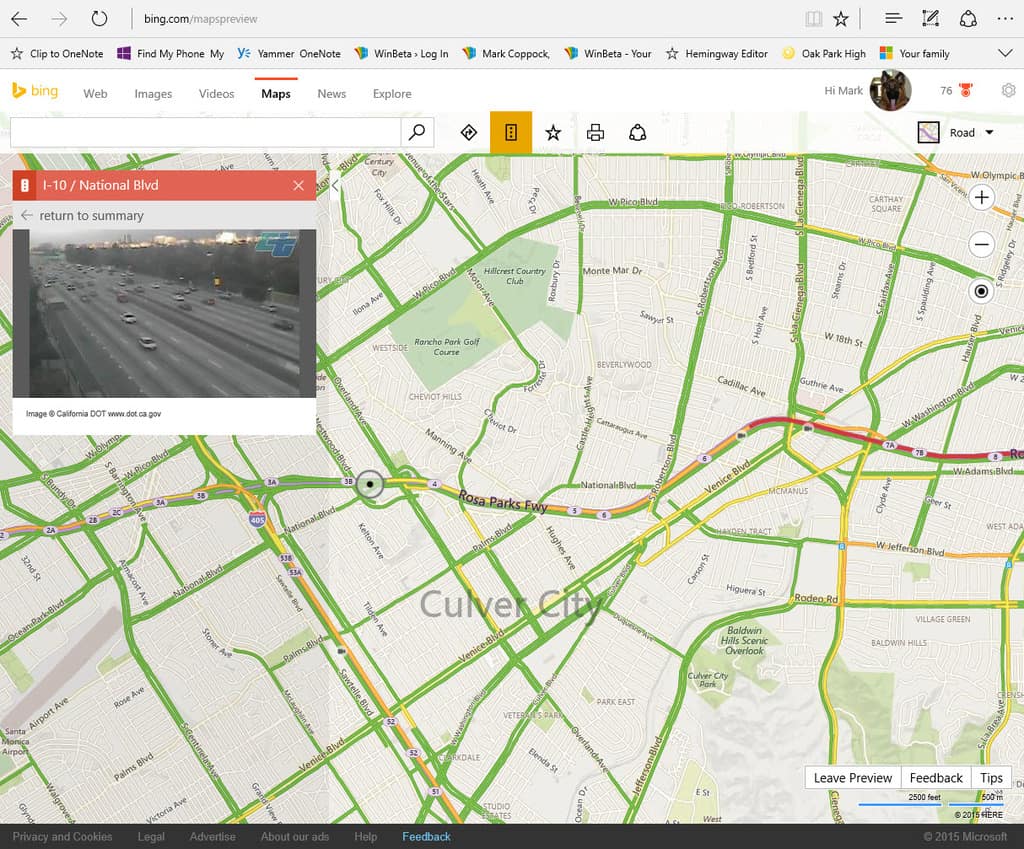Open Bing settings gear icon
Image resolution: width=1024 pixels, height=849 pixels.
click(x=1008, y=91)
